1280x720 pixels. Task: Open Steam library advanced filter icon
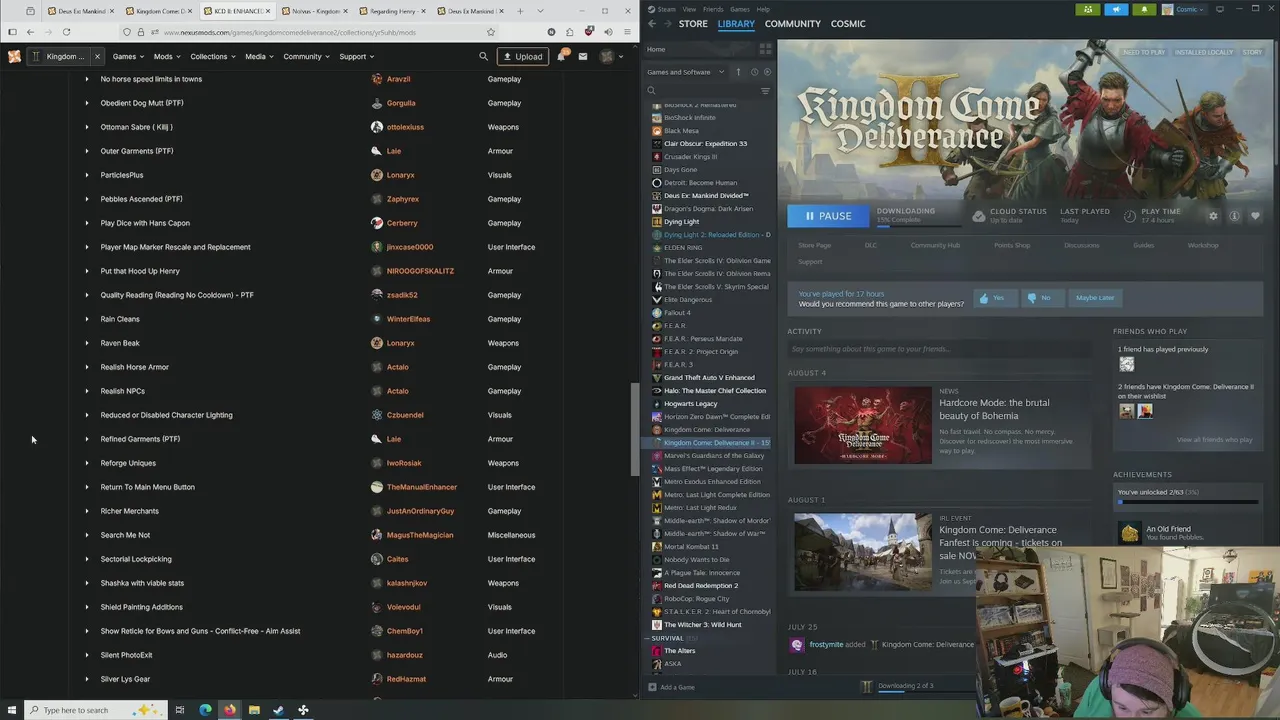(765, 91)
